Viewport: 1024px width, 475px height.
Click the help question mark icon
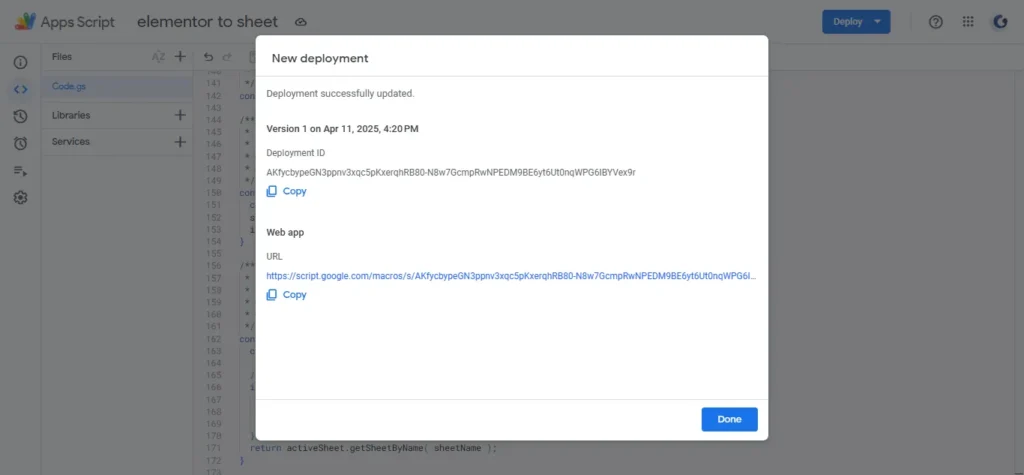936,22
